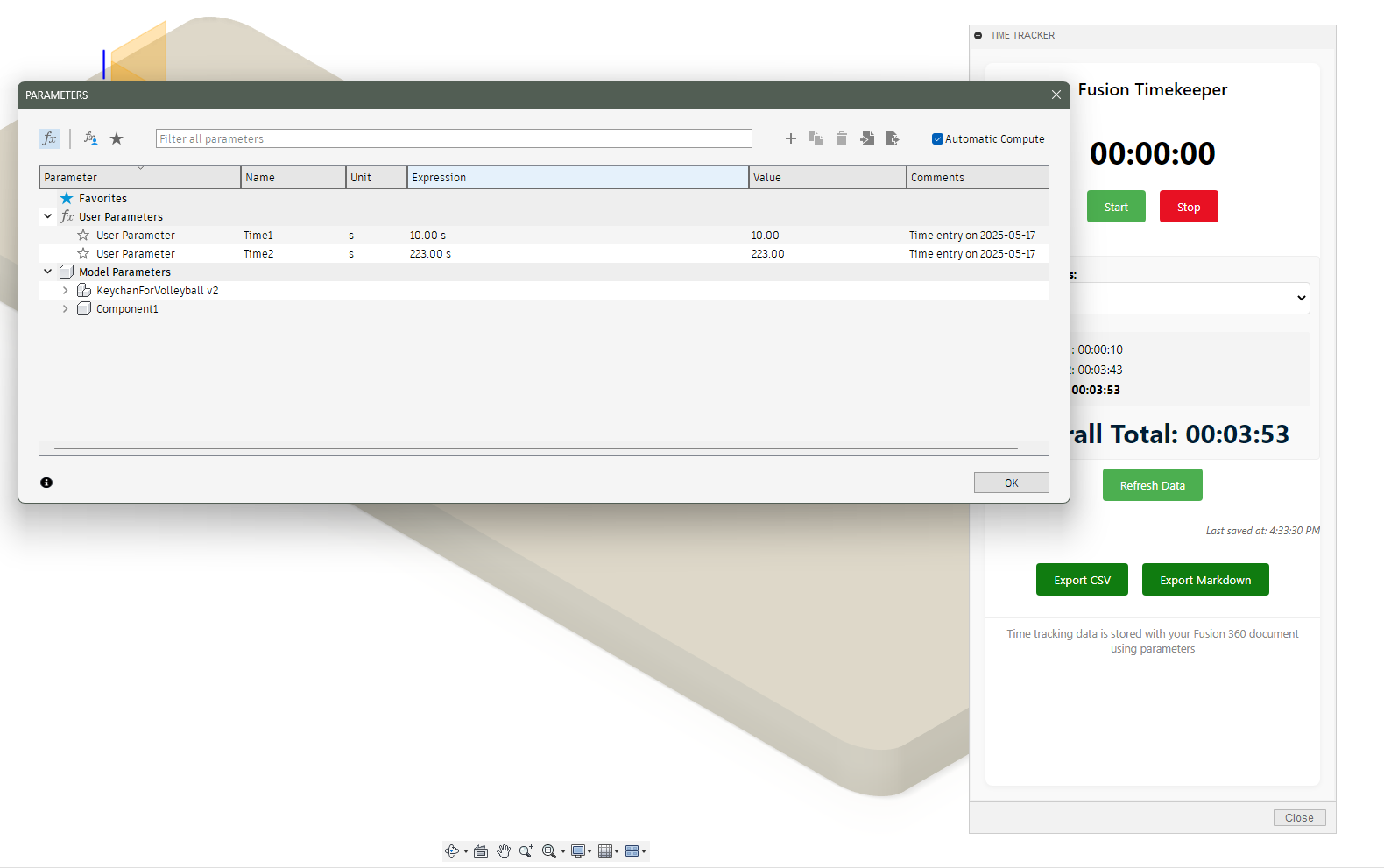Viewport: 1384px width, 868px height.
Task: Sort by the Parameter column header
Action: (x=140, y=177)
